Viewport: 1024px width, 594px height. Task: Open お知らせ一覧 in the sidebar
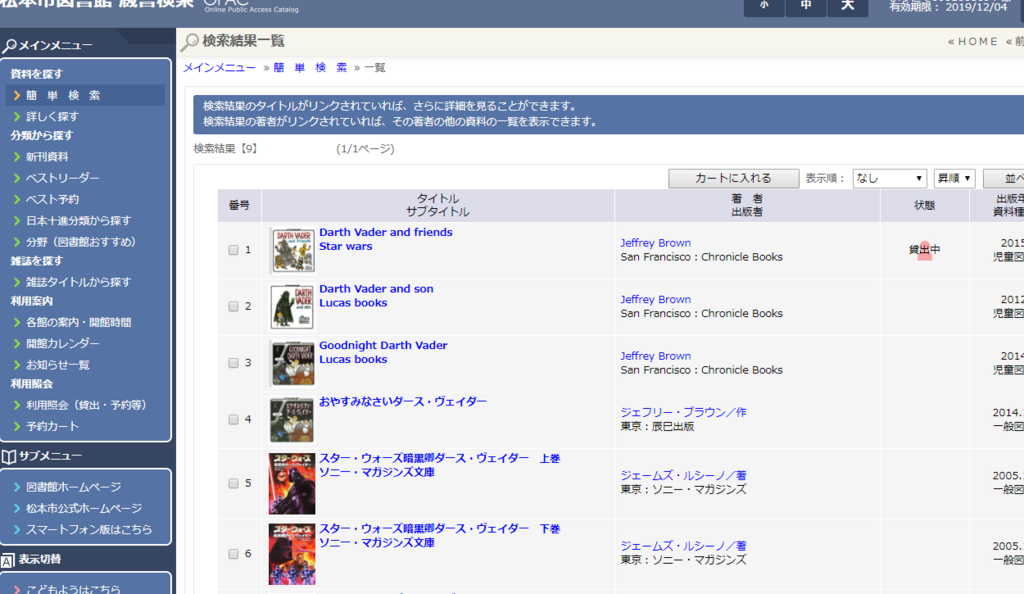coord(57,365)
